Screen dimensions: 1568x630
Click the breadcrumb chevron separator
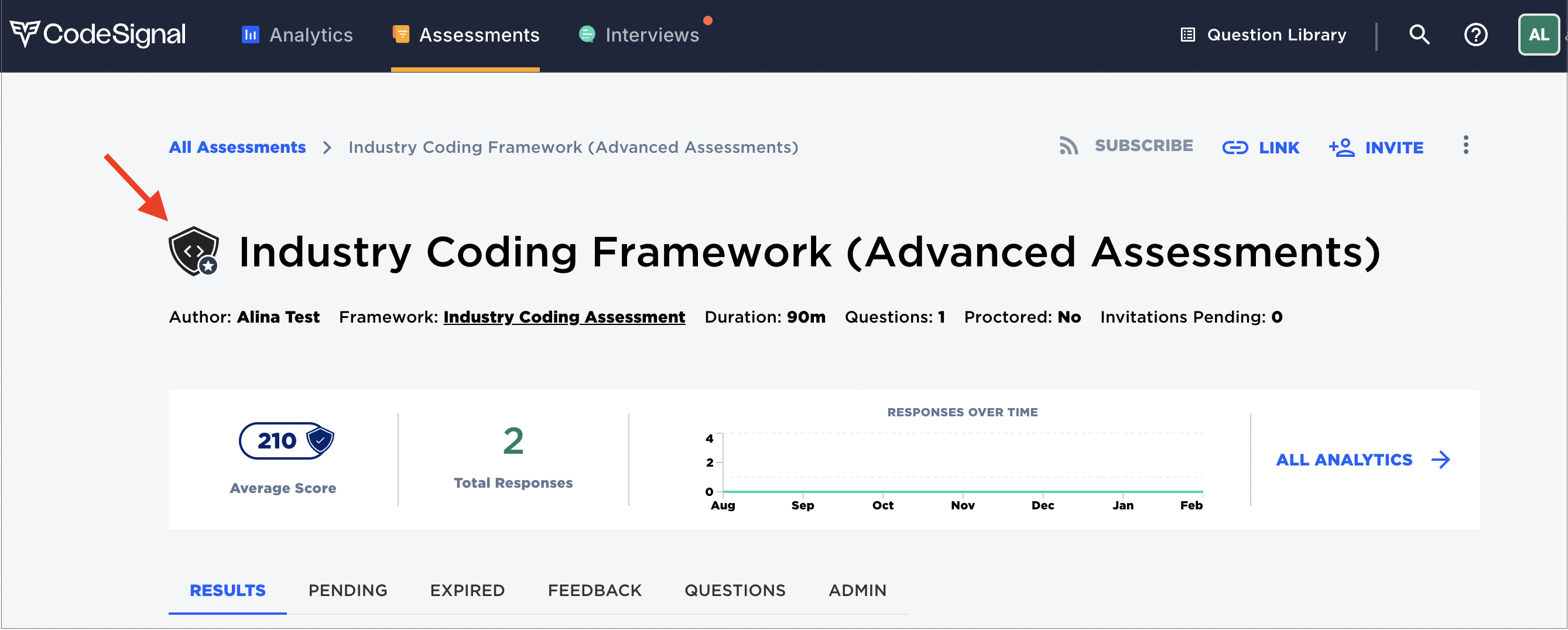(327, 148)
